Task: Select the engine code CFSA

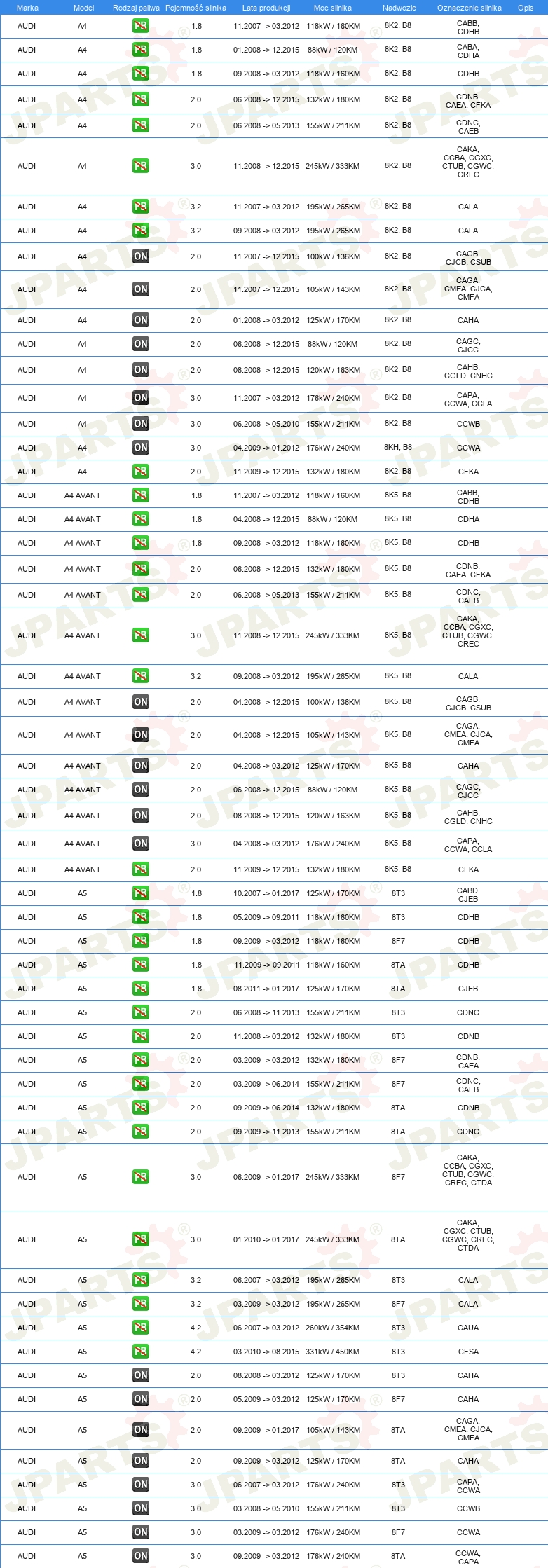Action: point(468,1352)
